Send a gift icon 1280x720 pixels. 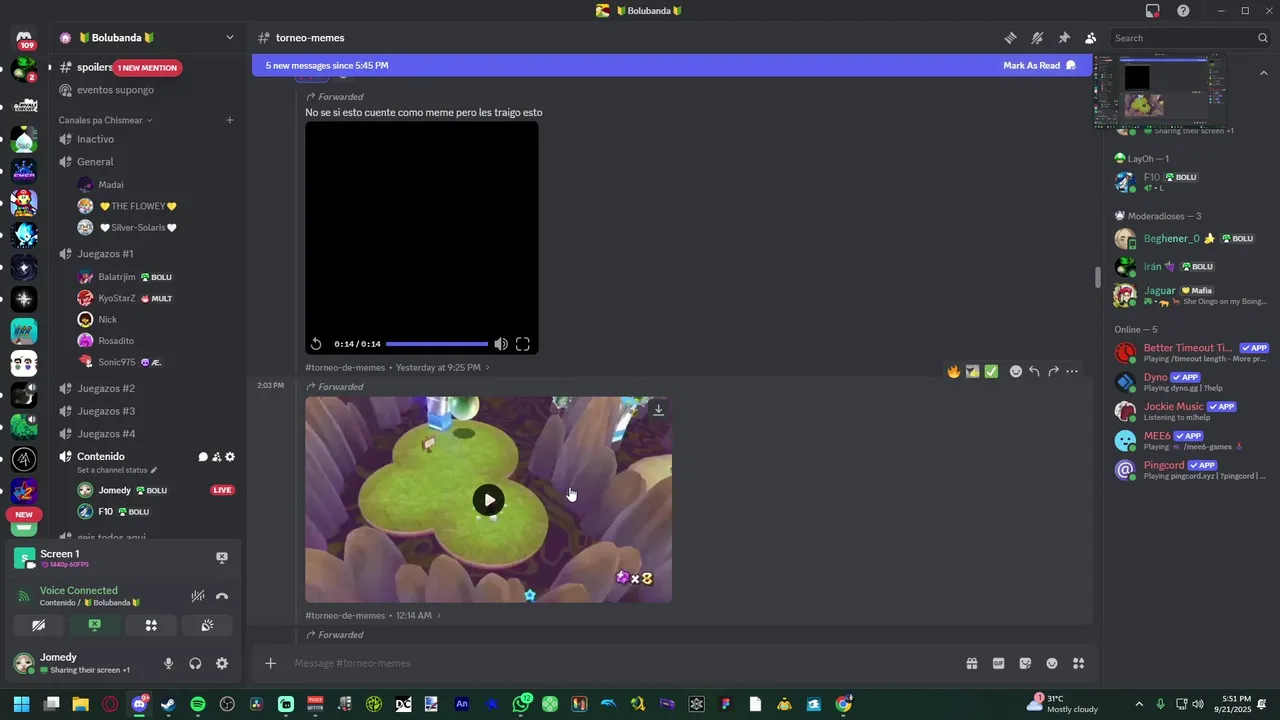coord(971,663)
